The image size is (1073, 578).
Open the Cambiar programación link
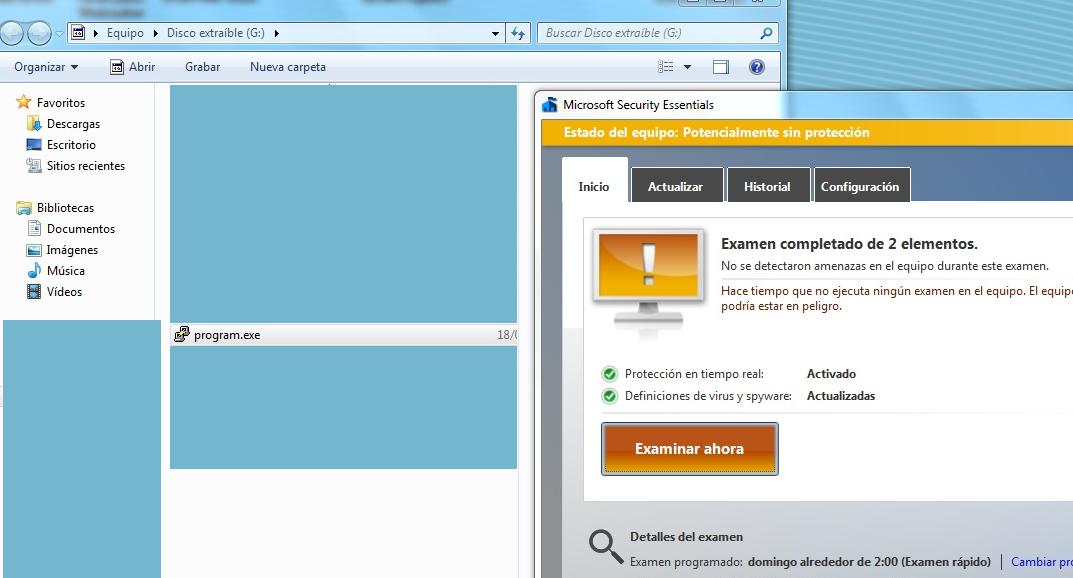tap(1040, 562)
